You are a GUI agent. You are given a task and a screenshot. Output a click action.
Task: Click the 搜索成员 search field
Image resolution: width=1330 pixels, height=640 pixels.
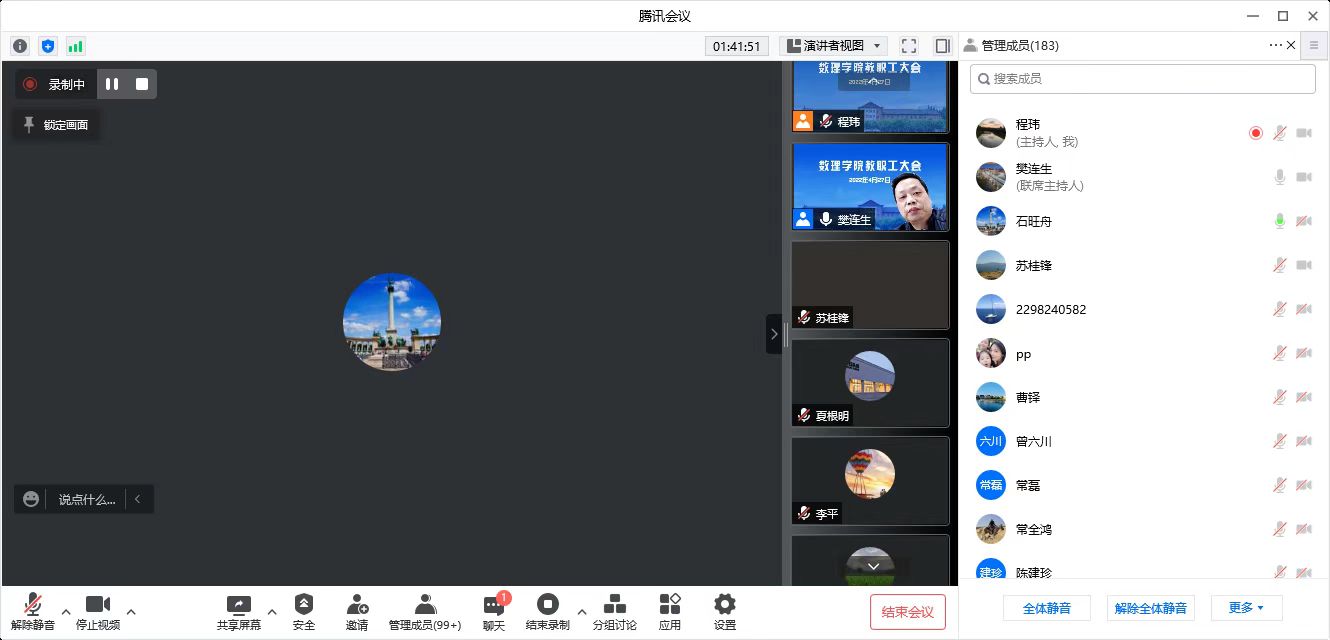[x=1142, y=79]
